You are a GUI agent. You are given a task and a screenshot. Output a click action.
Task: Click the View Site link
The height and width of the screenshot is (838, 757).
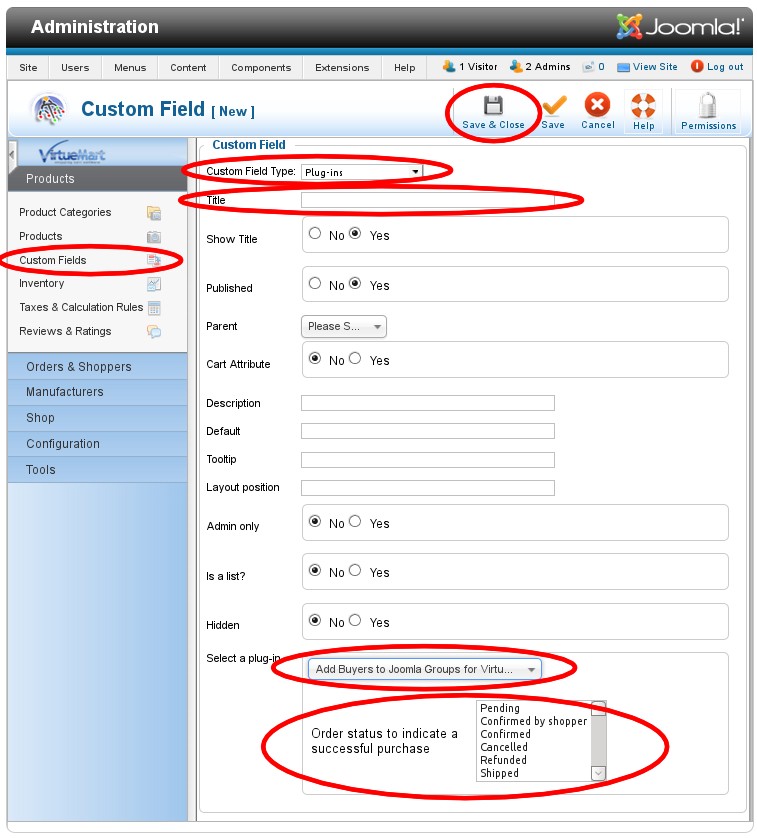click(647, 67)
